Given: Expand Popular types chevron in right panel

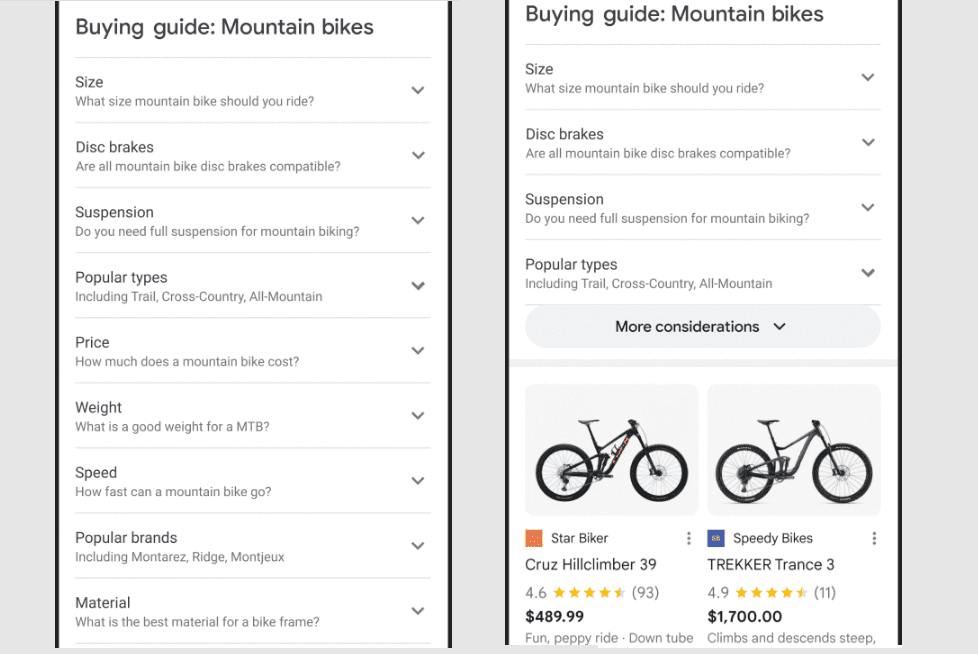Looking at the screenshot, I should 868,272.
